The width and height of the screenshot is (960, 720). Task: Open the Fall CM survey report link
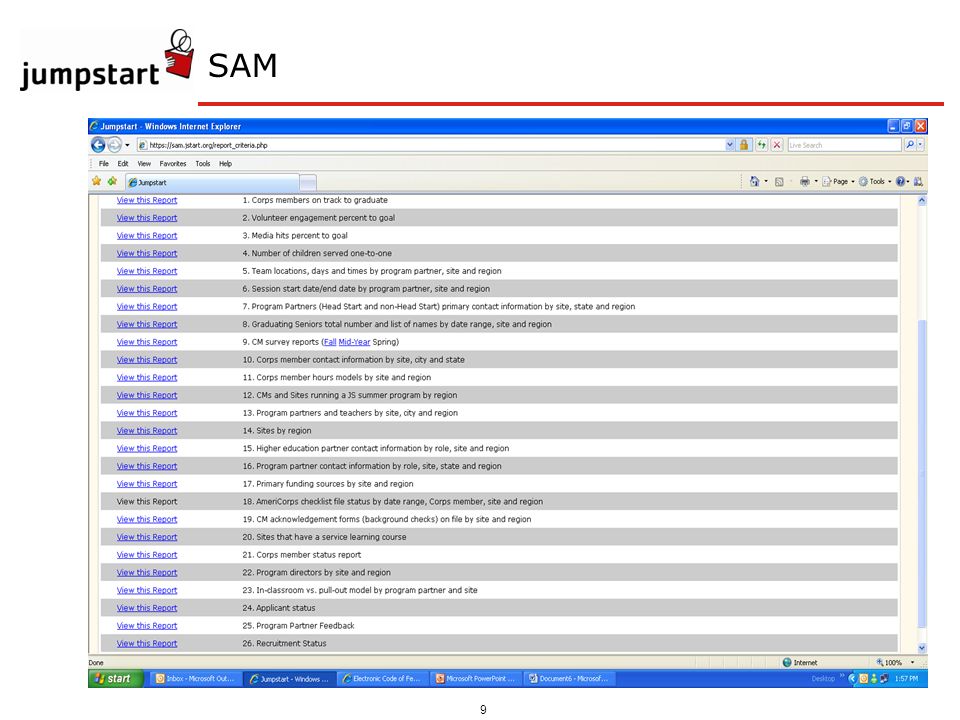tap(330, 342)
